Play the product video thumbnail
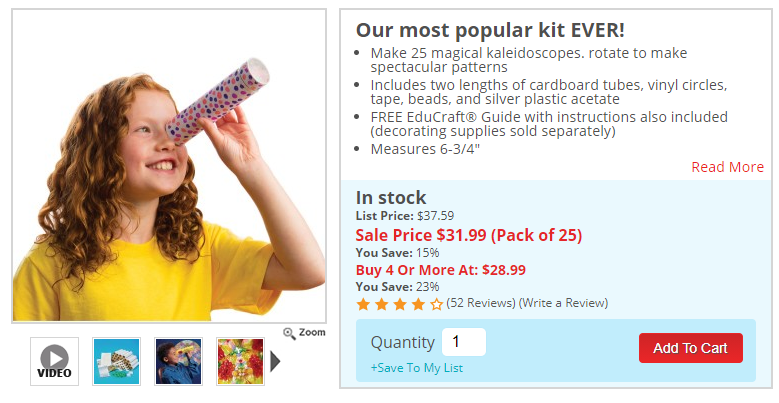This screenshot has height=403, width=779. [55, 361]
